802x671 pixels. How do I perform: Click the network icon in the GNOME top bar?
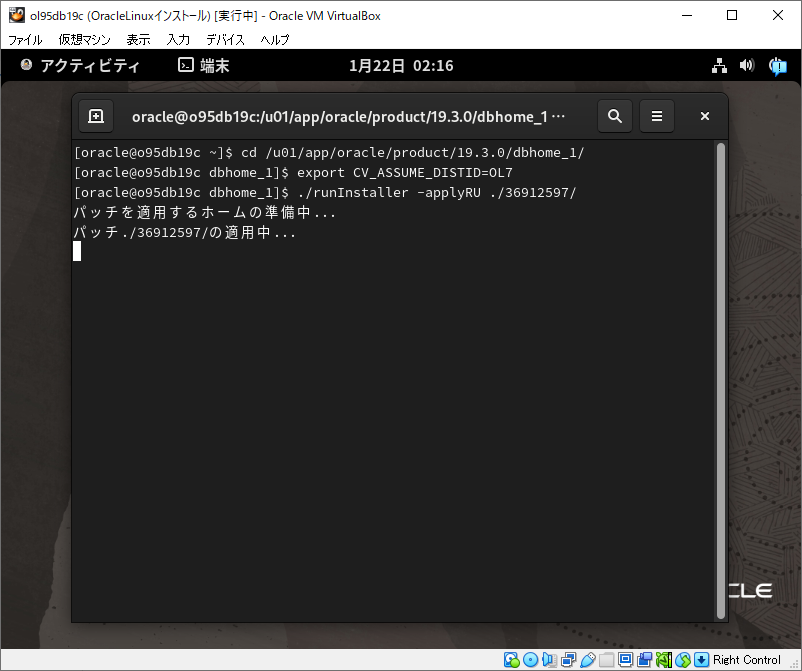coord(719,65)
